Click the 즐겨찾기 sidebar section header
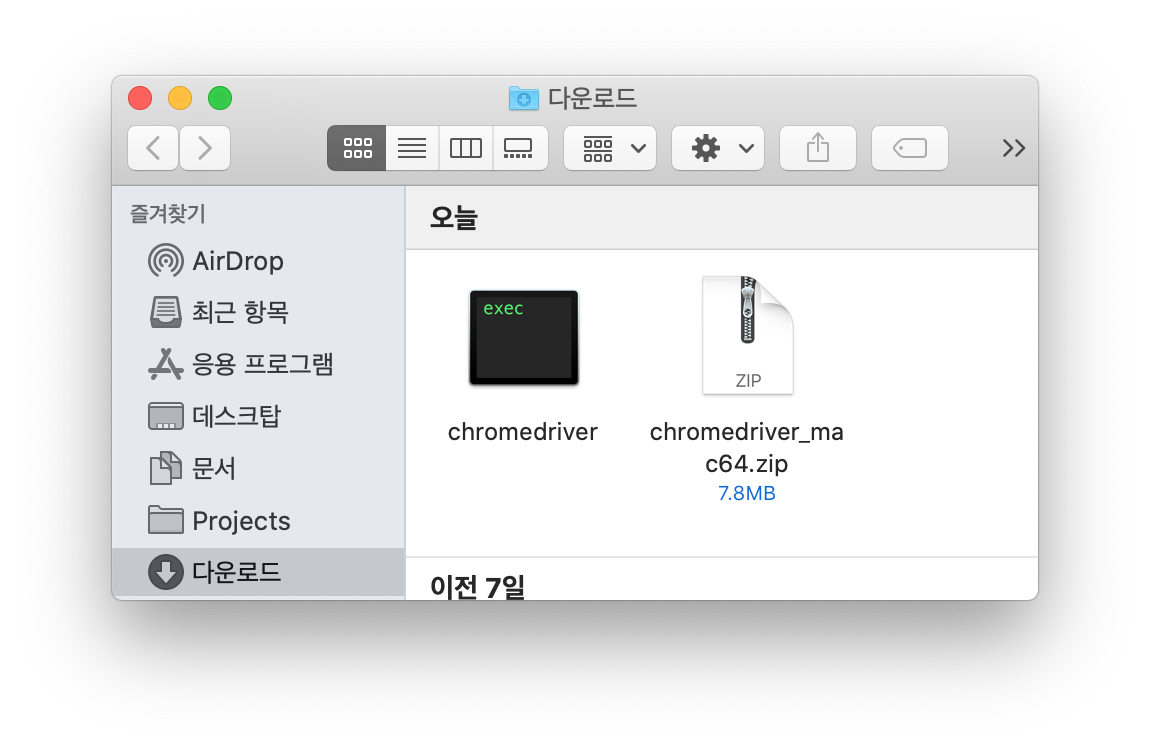The width and height of the screenshot is (1150, 748). [x=168, y=213]
